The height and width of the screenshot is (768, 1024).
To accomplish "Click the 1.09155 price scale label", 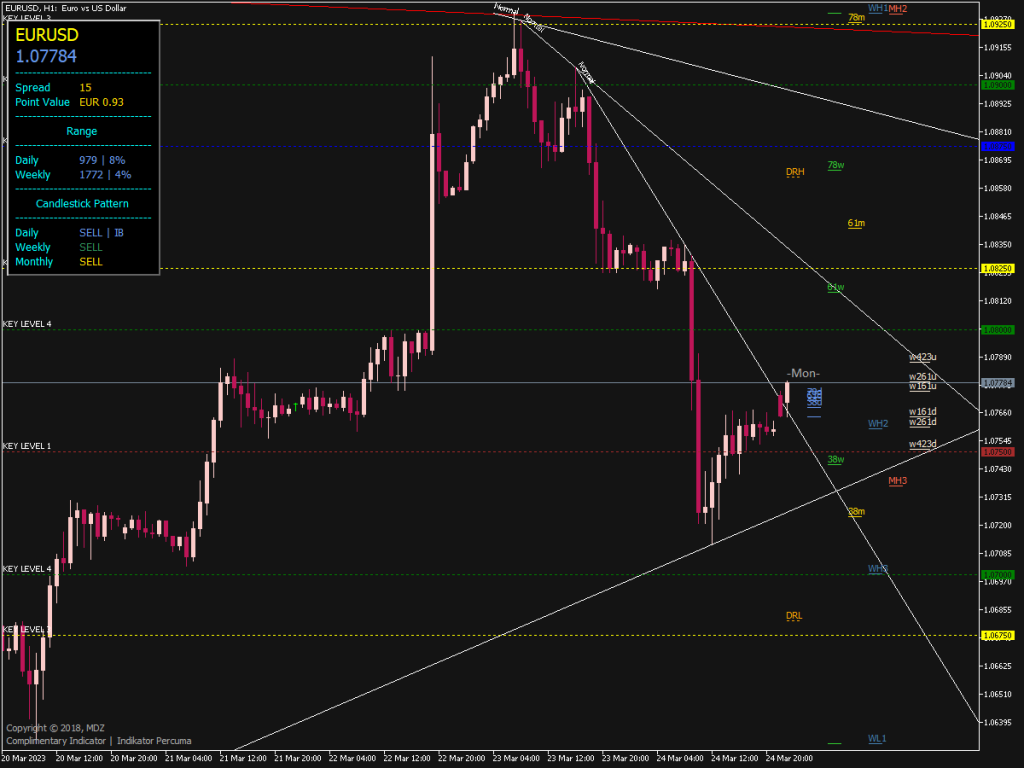I will (x=999, y=48).
